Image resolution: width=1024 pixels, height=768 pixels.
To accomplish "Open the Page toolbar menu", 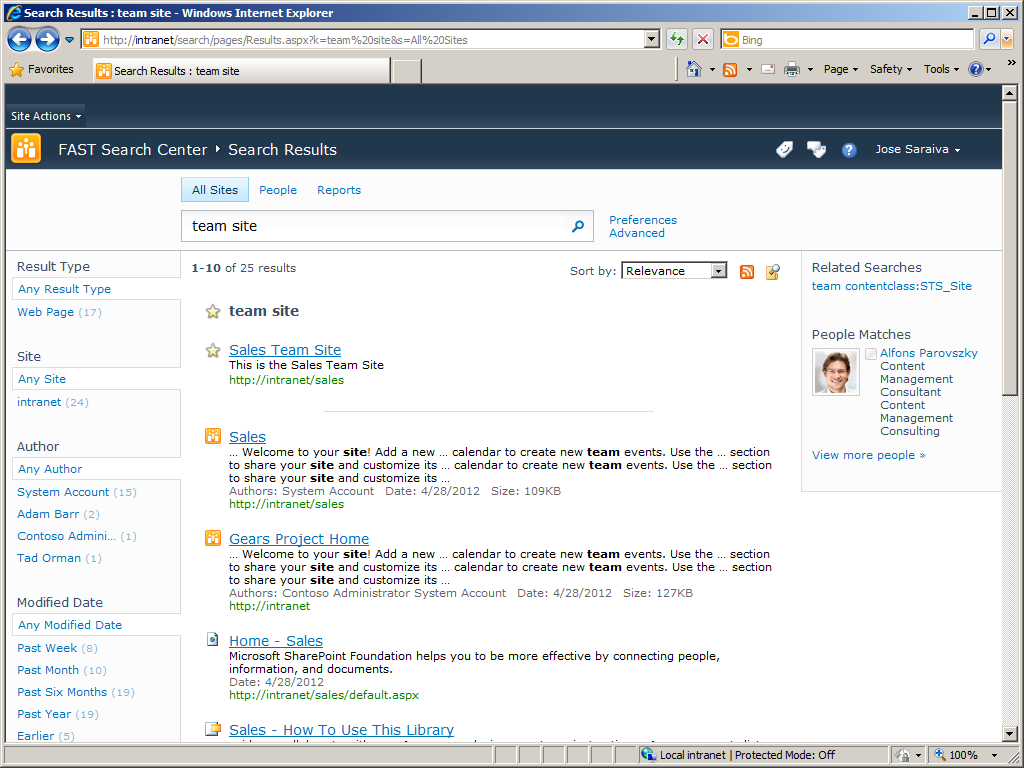I will [x=840, y=69].
